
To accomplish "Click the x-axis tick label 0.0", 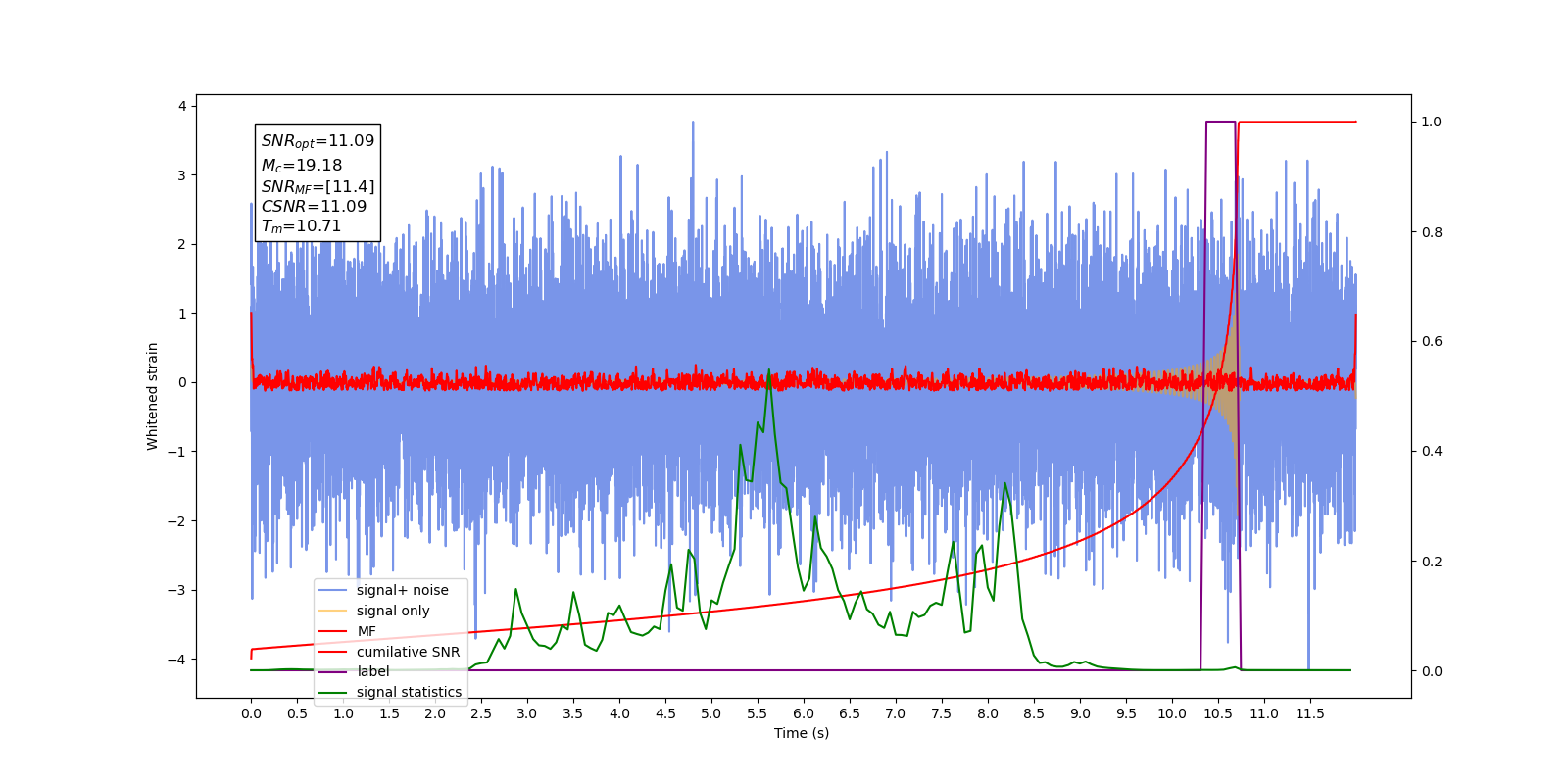I will pyautogui.click(x=251, y=713).
